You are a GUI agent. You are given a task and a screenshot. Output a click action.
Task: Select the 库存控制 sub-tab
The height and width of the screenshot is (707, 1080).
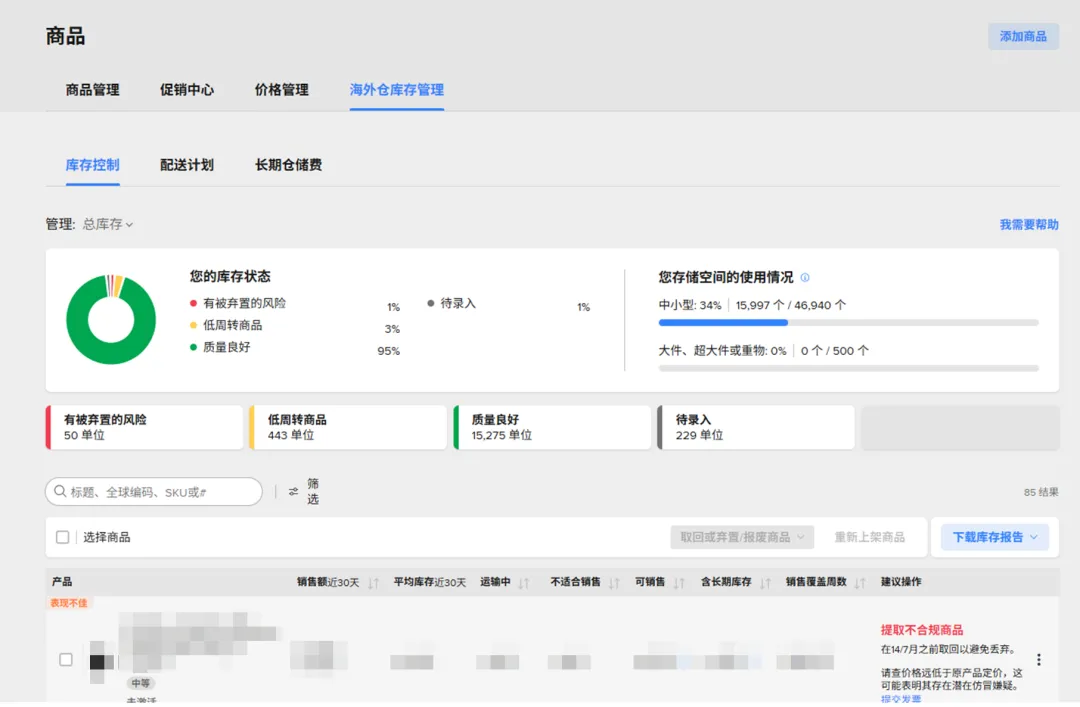coord(92,165)
